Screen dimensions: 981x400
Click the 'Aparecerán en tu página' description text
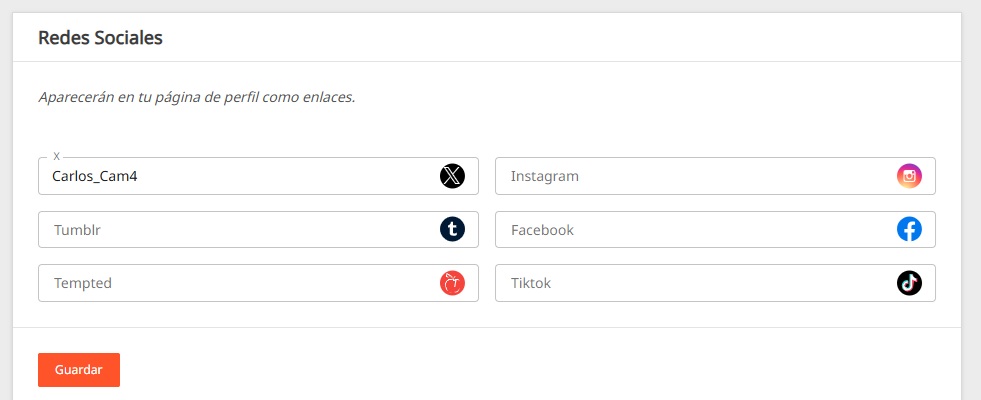click(196, 98)
